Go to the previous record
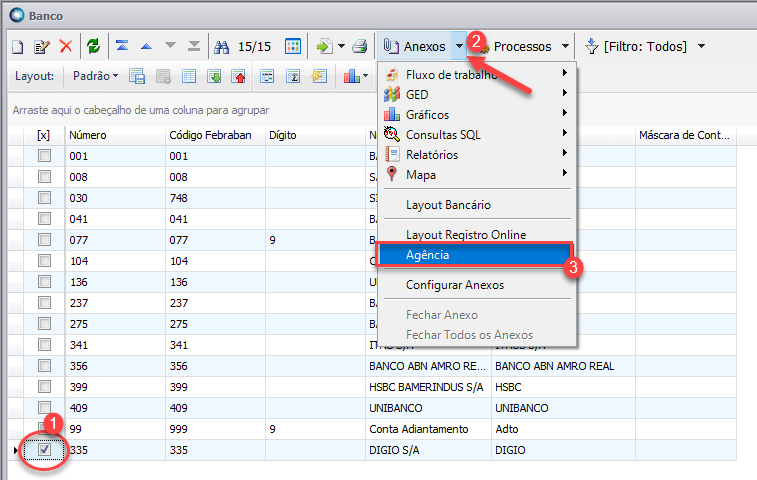 pos(146,46)
